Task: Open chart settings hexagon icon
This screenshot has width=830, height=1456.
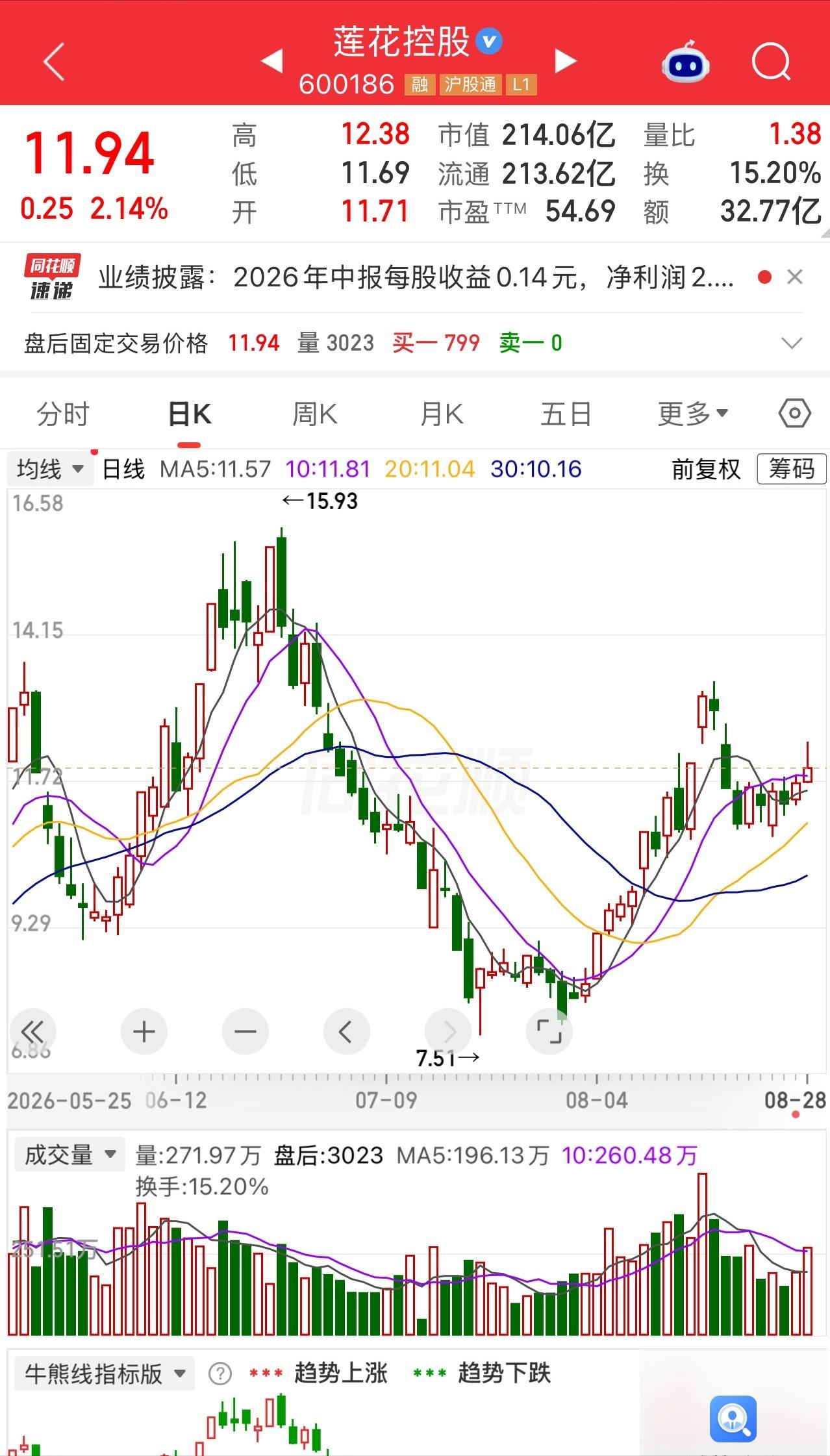Action: 795,414
